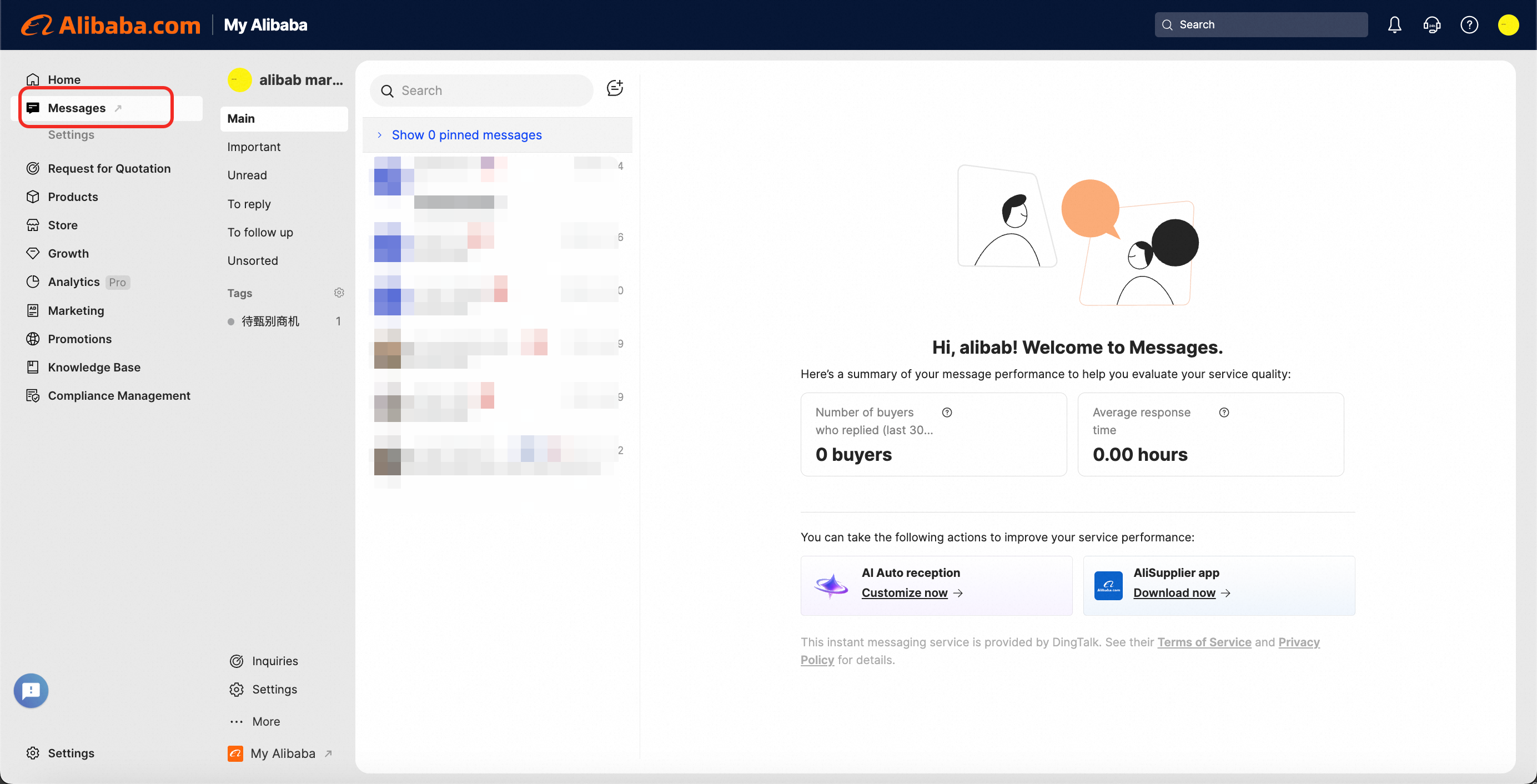Click the Growth diamond icon
The height and width of the screenshot is (784, 1537).
click(x=33, y=254)
